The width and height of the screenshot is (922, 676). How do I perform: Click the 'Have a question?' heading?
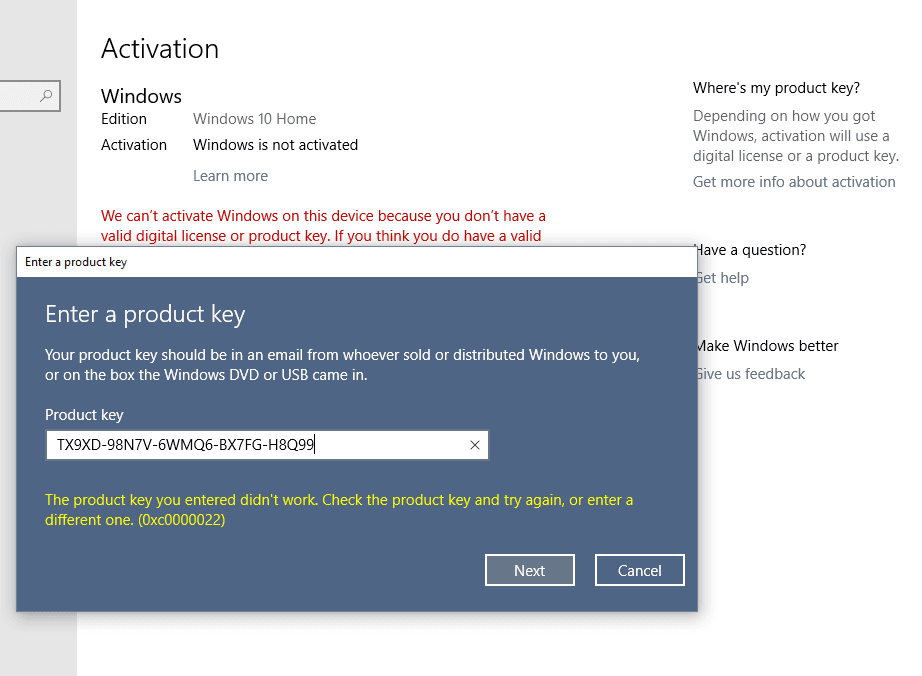[751, 250]
